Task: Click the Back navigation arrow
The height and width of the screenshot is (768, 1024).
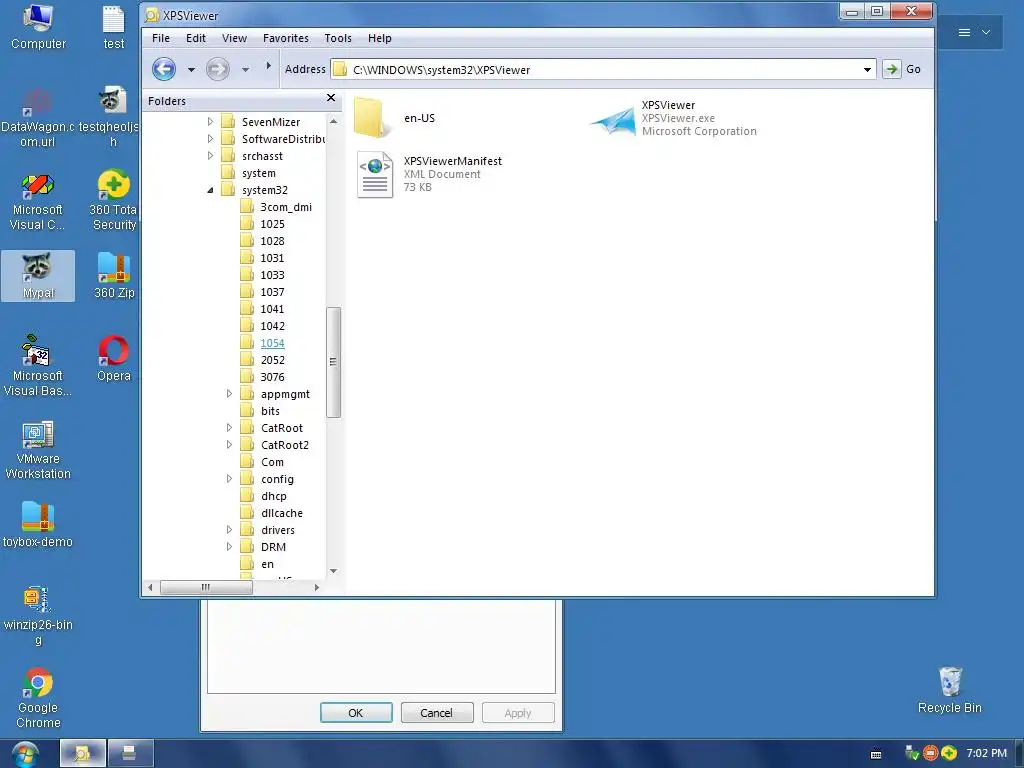Action: tap(164, 69)
